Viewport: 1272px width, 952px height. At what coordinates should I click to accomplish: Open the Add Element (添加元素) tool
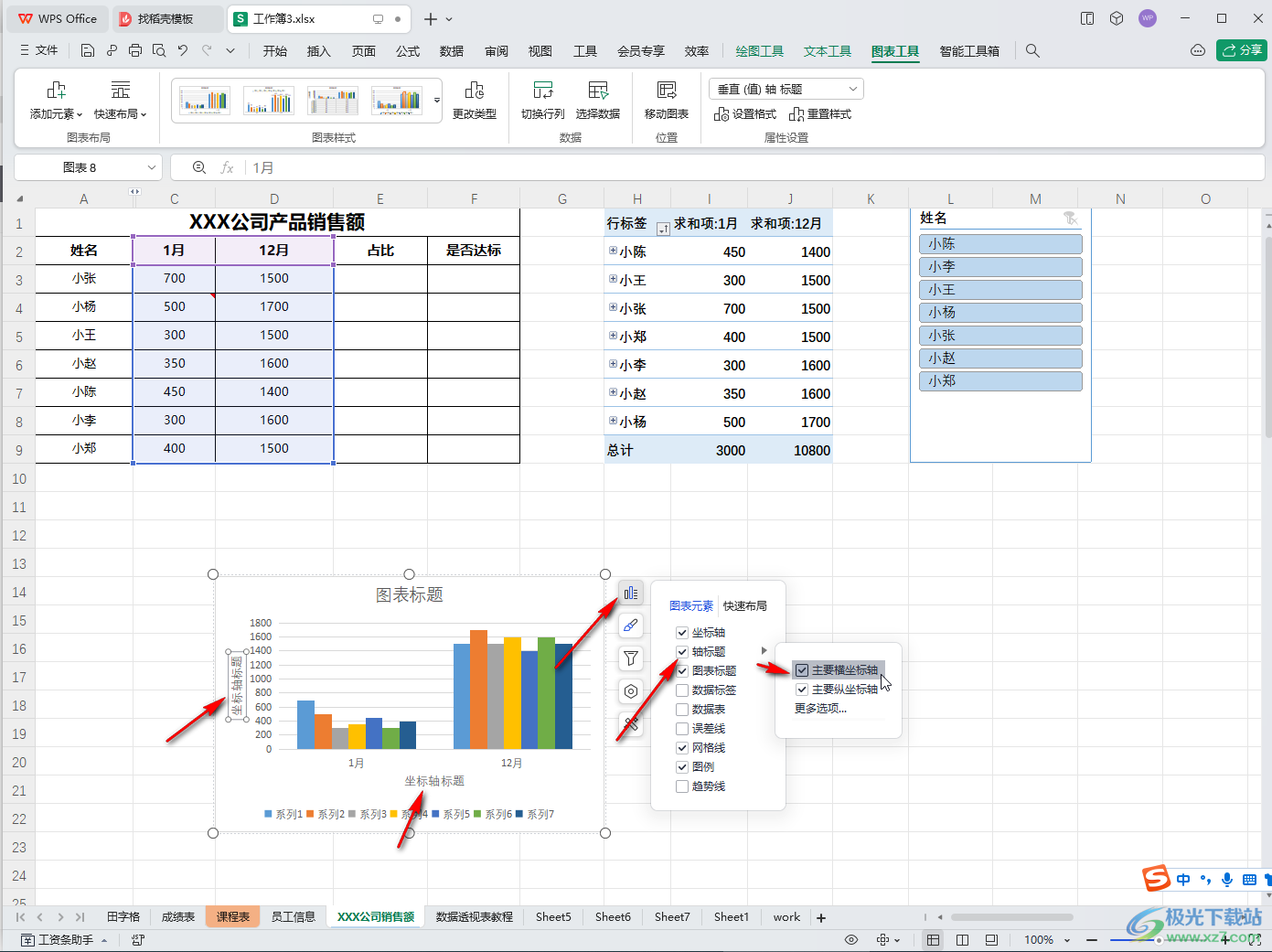tap(56, 101)
